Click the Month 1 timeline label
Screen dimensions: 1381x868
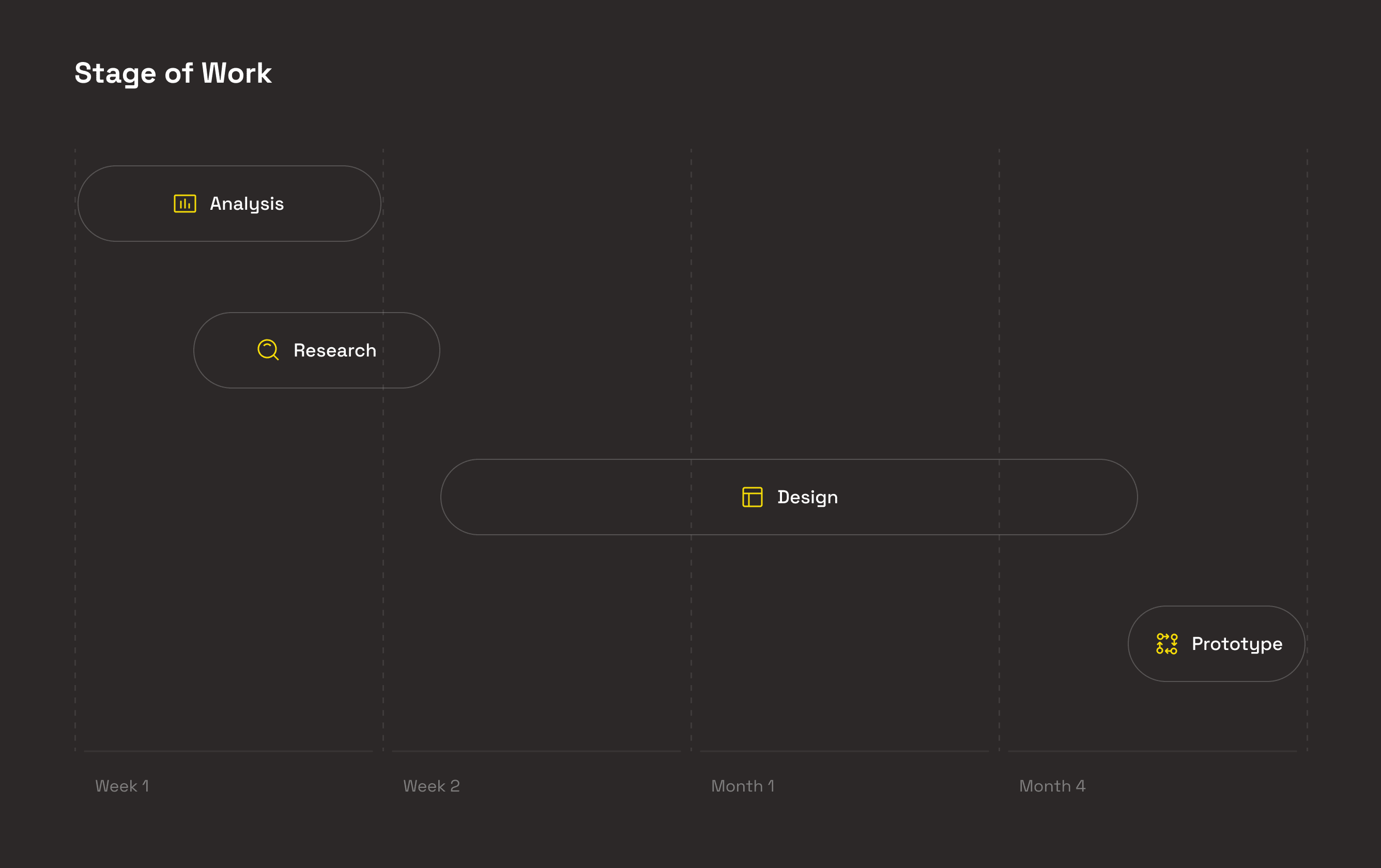[x=743, y=786]
